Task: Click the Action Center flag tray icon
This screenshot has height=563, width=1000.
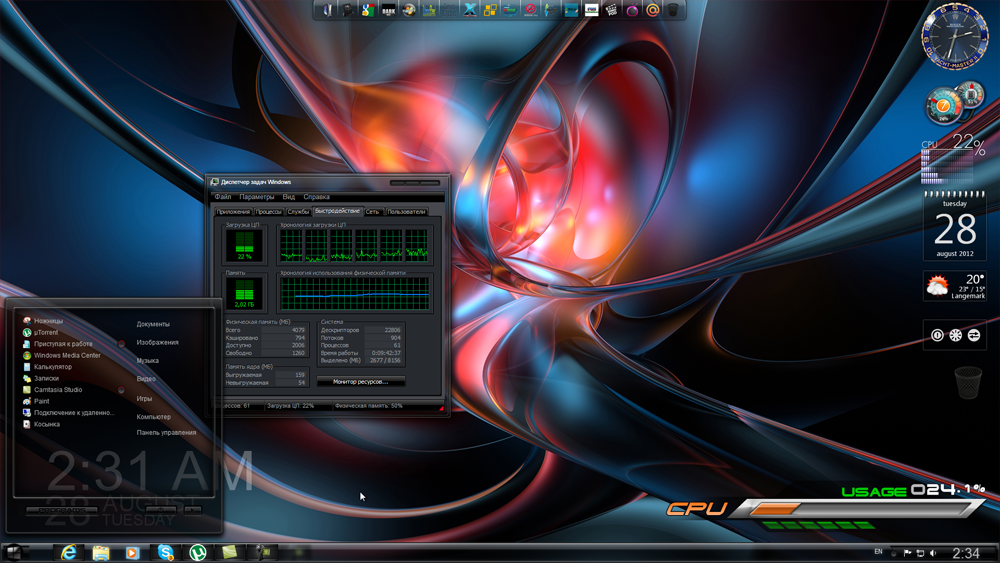Action: tap(907, 553)
